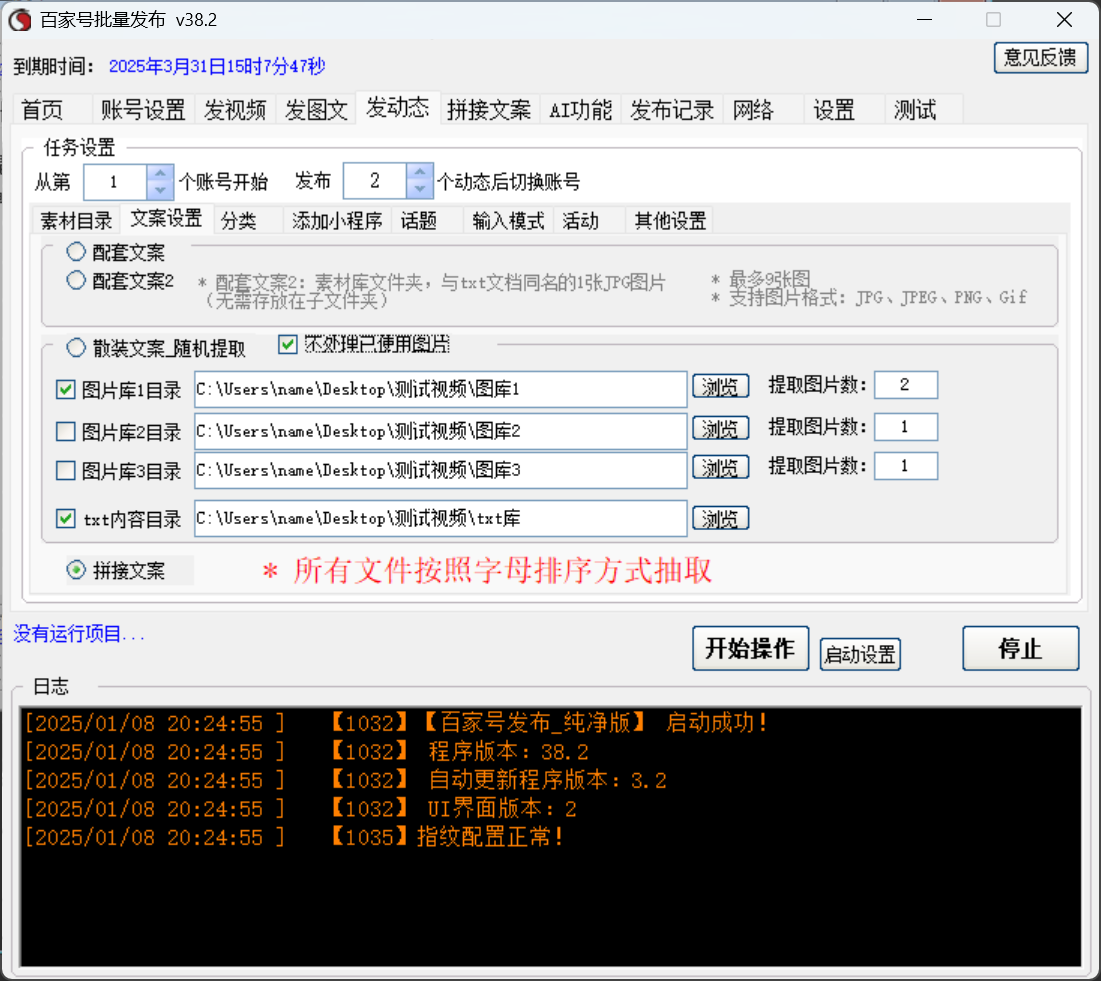Click the 图库1 path input field
This screenshot has width=1101, height=981.
click(x=440, y=389)
